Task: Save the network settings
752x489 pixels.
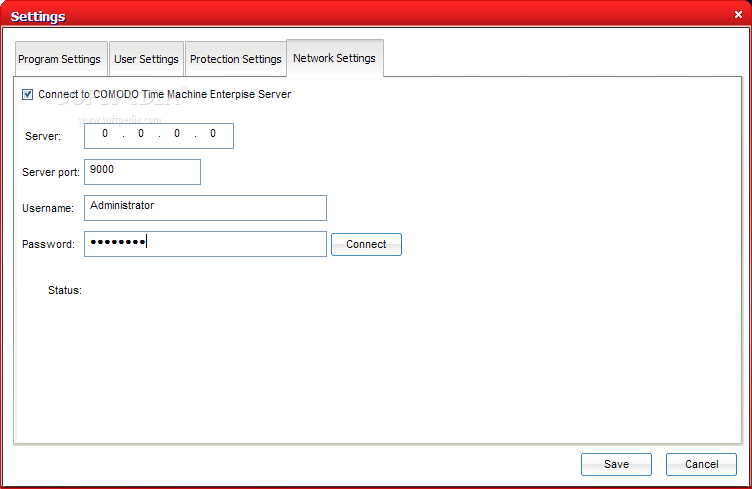Action: click(616, 464)
